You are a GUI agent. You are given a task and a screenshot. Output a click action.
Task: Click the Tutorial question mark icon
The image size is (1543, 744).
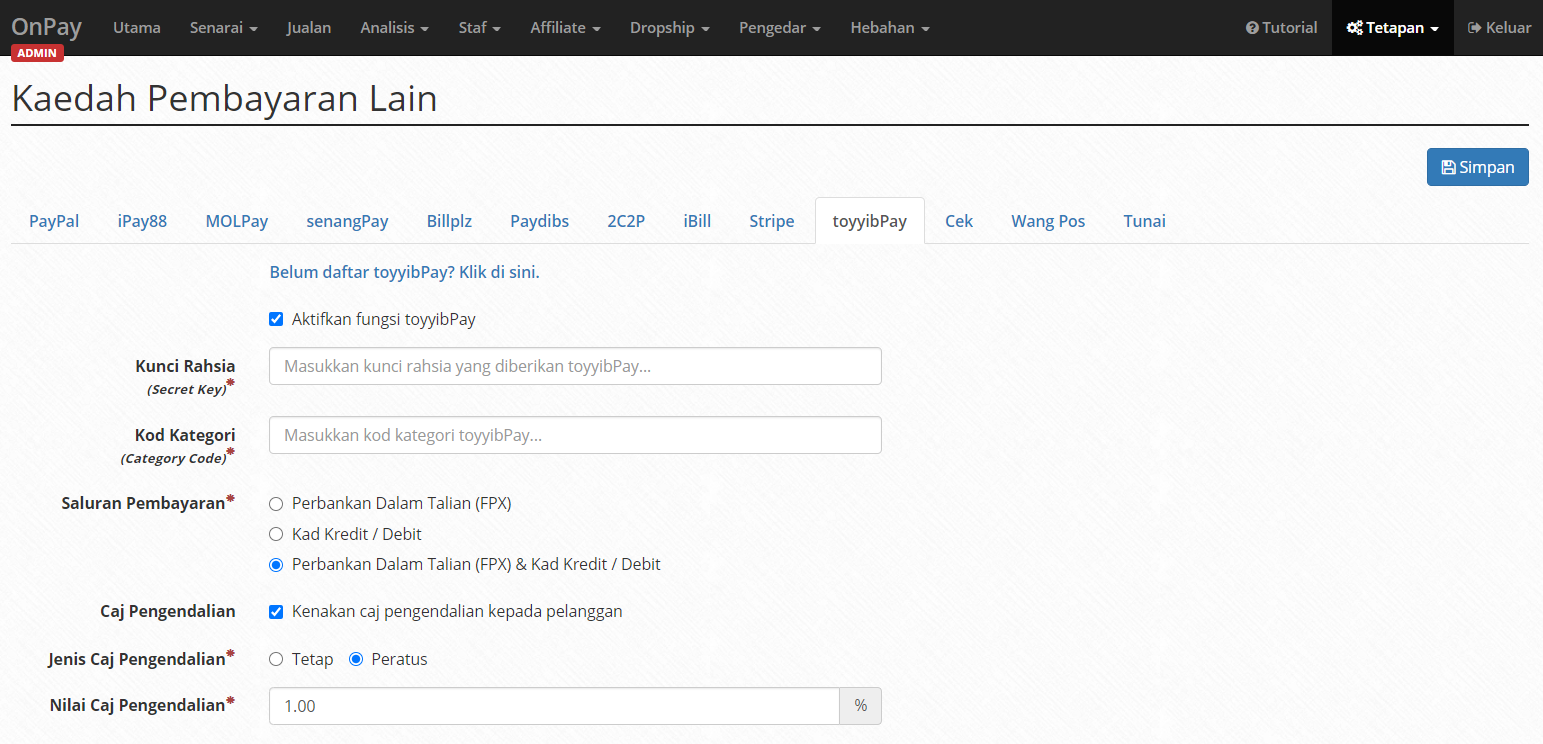click(x=1253, y=27)
